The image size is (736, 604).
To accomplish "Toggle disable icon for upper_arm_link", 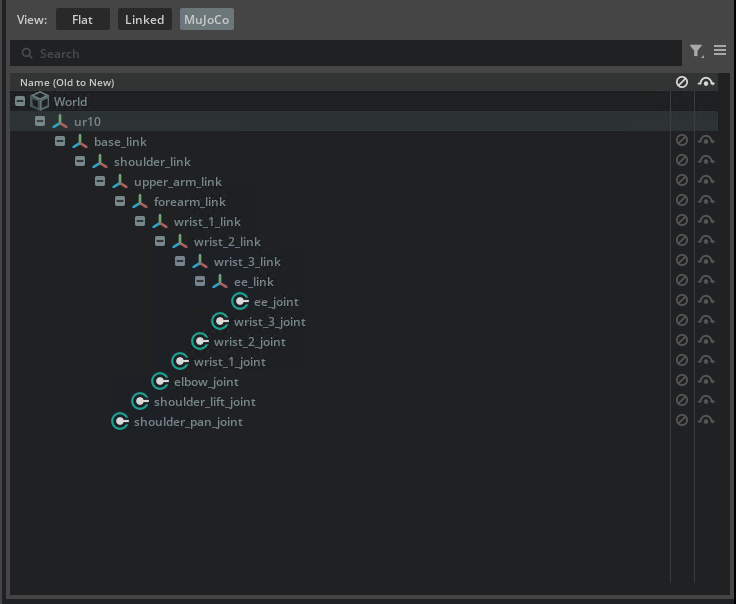I will coord(682,181).
